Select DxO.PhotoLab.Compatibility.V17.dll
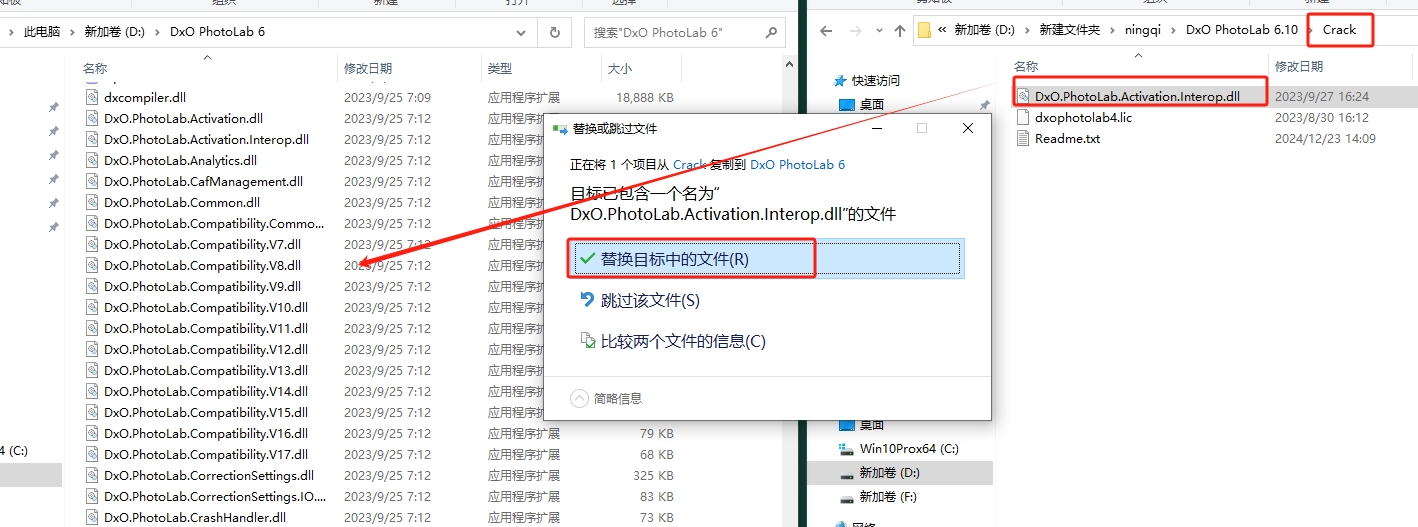 click(205, 455)
